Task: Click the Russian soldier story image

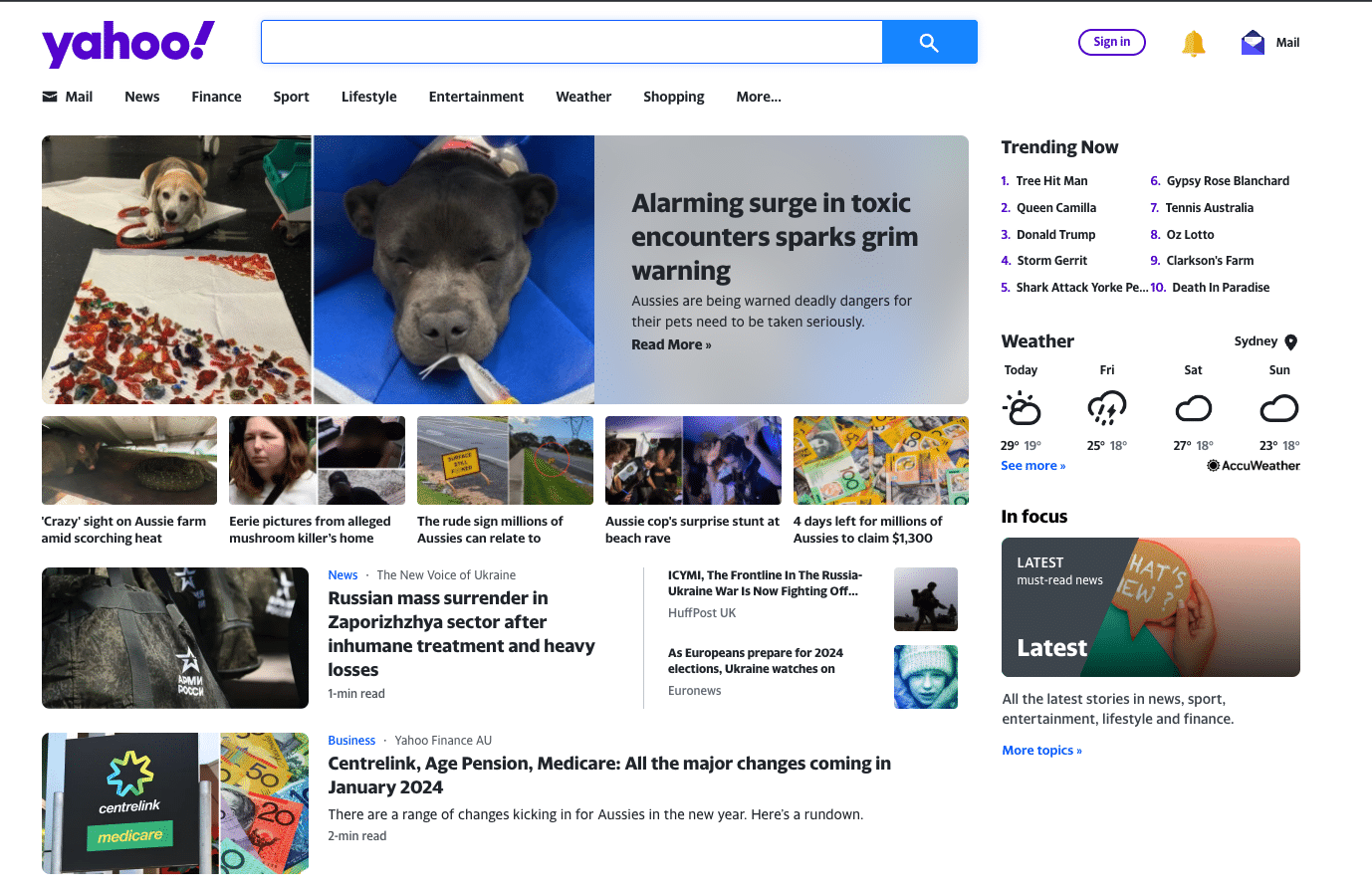Action: (175, 638)
